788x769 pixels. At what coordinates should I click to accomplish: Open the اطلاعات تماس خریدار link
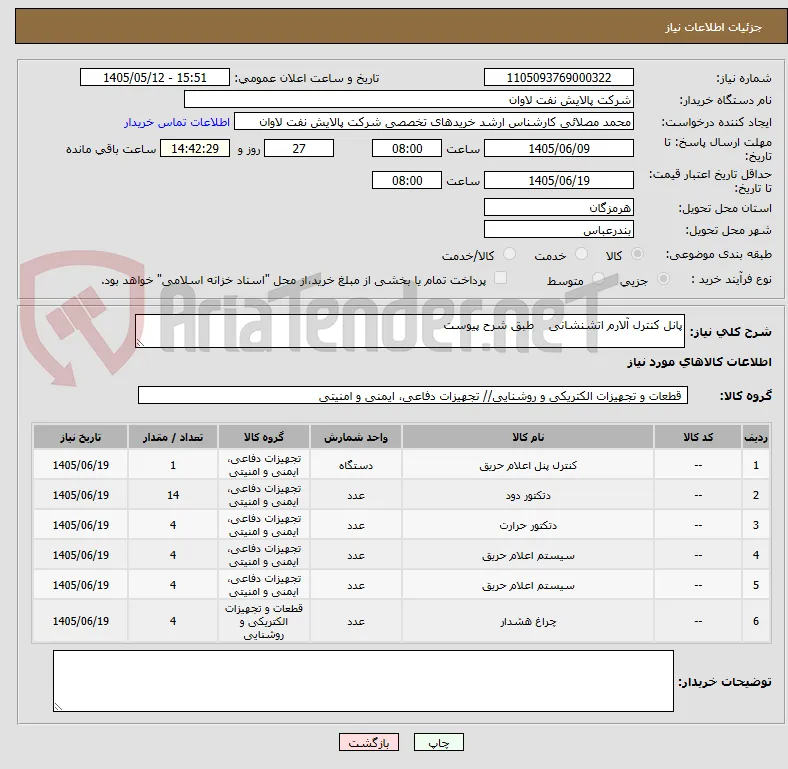pos(177,122)
